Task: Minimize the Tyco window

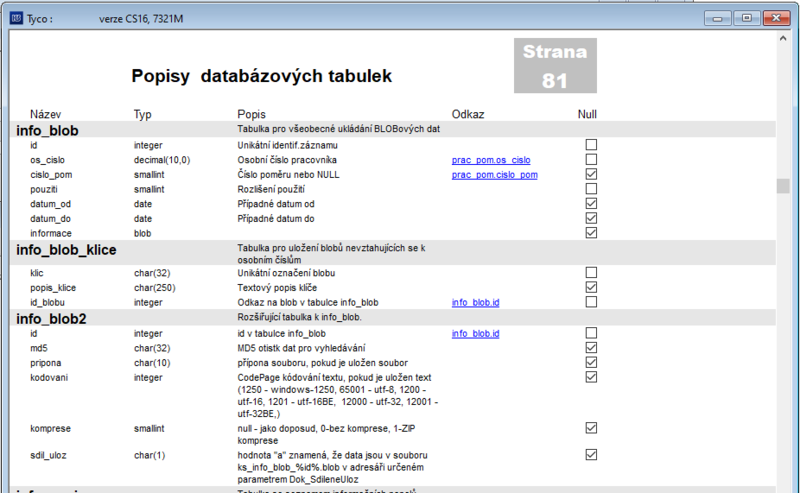Action: tap(718, 18)
